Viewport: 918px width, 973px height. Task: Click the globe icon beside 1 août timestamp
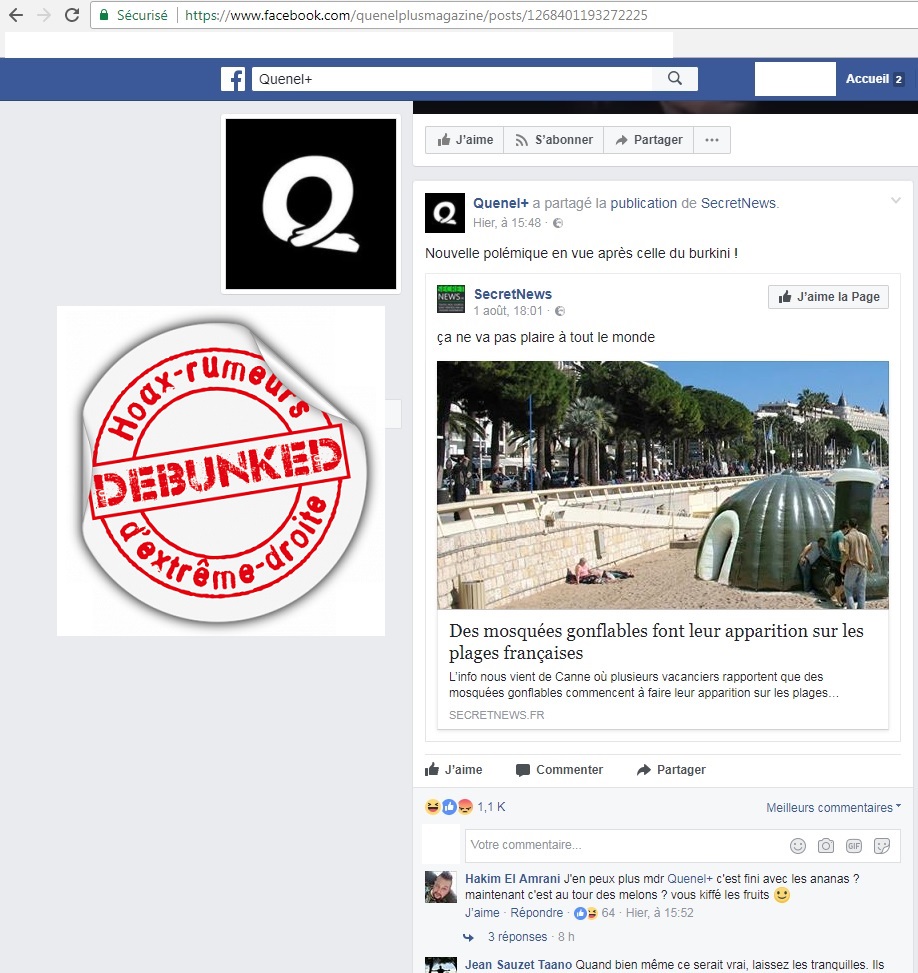point(560,311)
